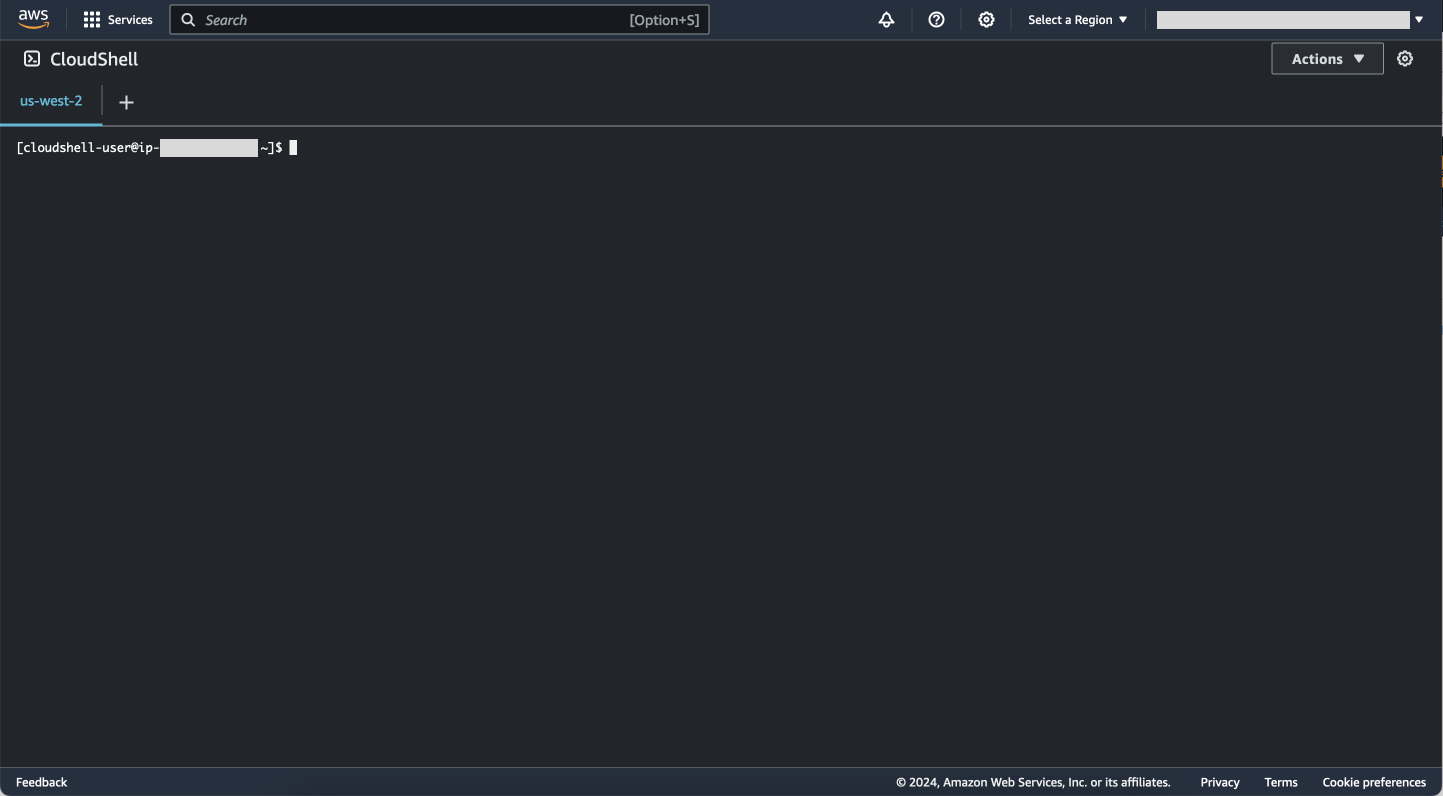1443x796 pixels.
Task: Click the CloudShell terminal icon in header
Action: (x=32, y=59)
